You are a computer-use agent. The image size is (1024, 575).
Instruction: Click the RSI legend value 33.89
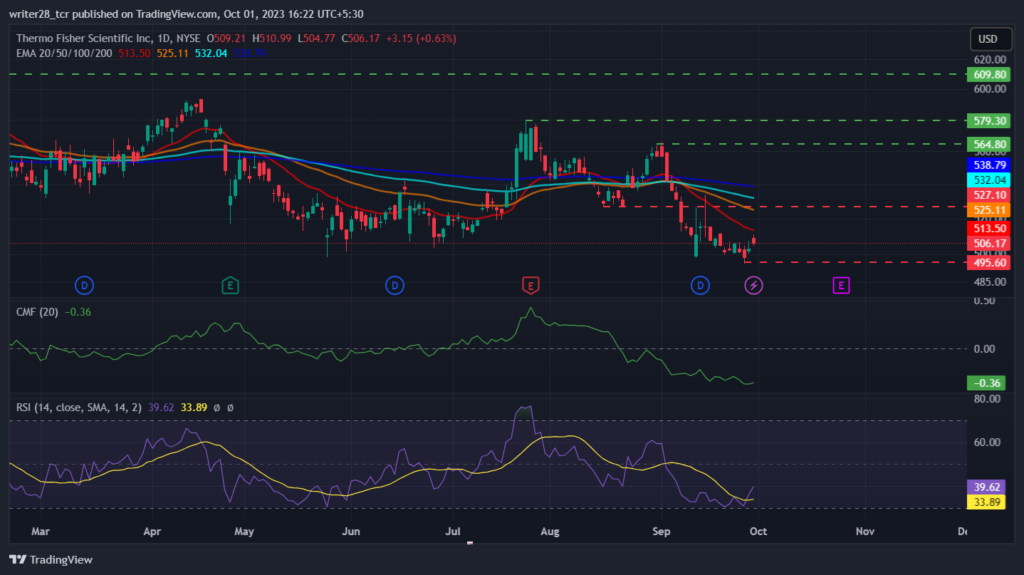point(194,408)
